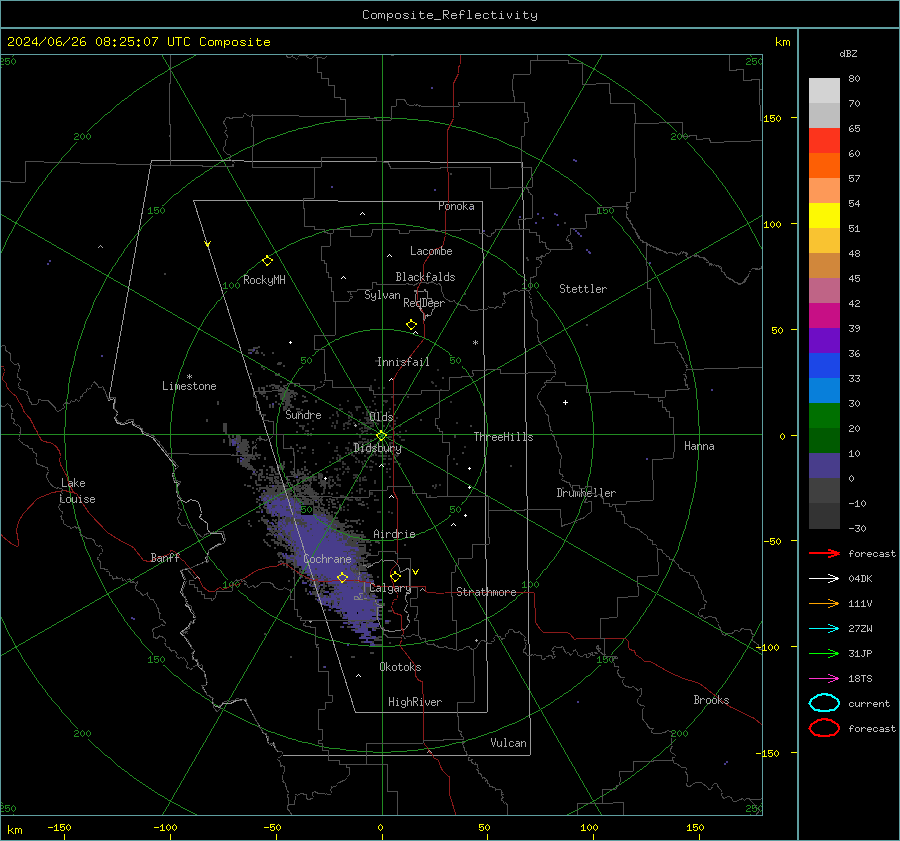Click the Drumheller city label

click(586, 493)
